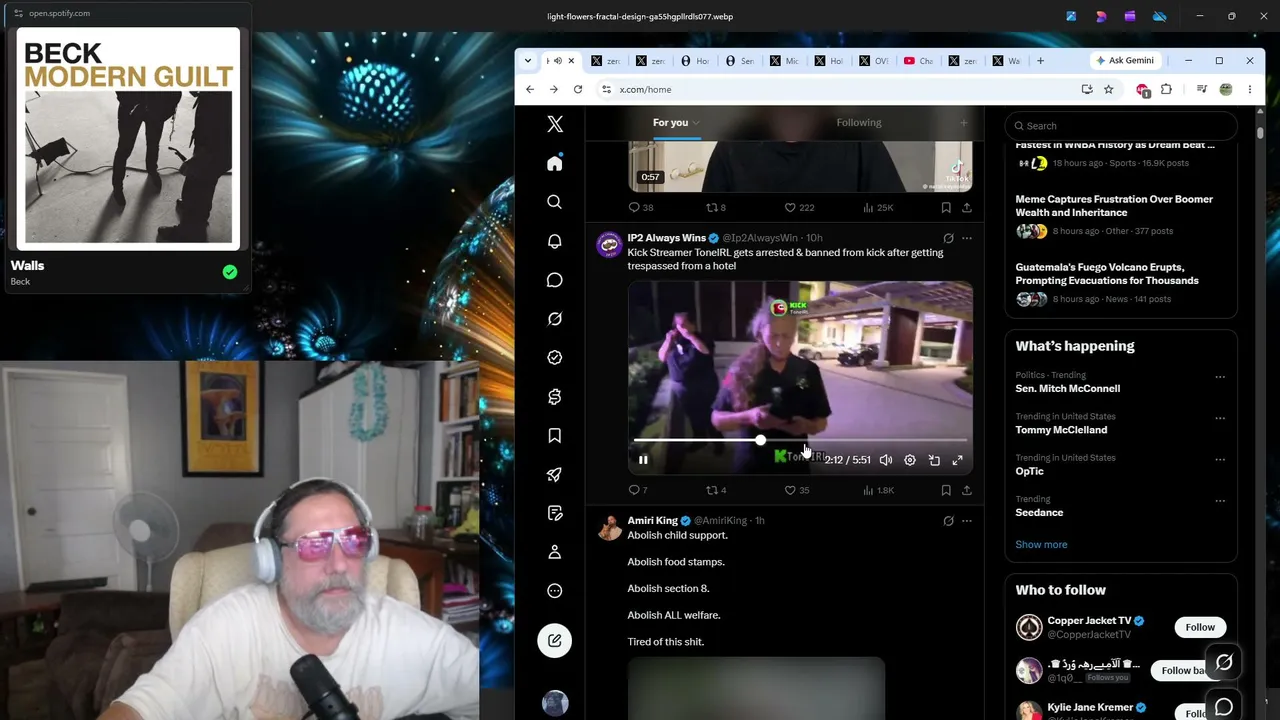
Task: Pause the TonelRL video
Action: [643, 460]
